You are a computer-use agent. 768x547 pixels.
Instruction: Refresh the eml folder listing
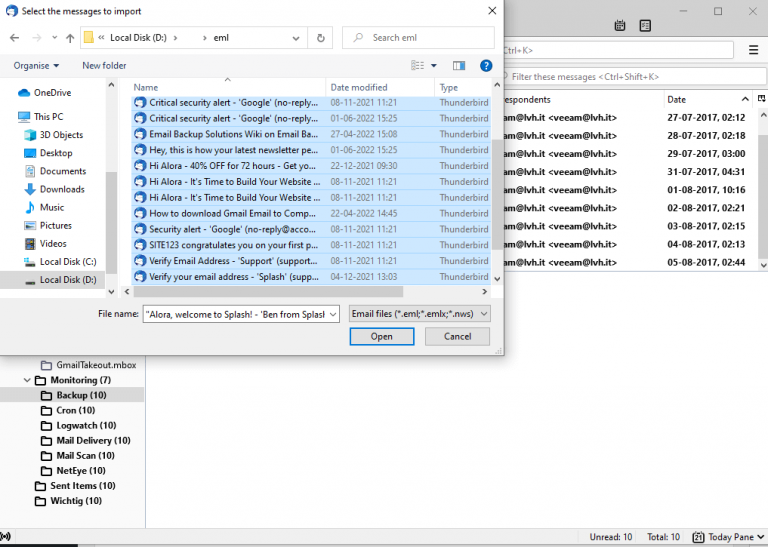[320, 38]
